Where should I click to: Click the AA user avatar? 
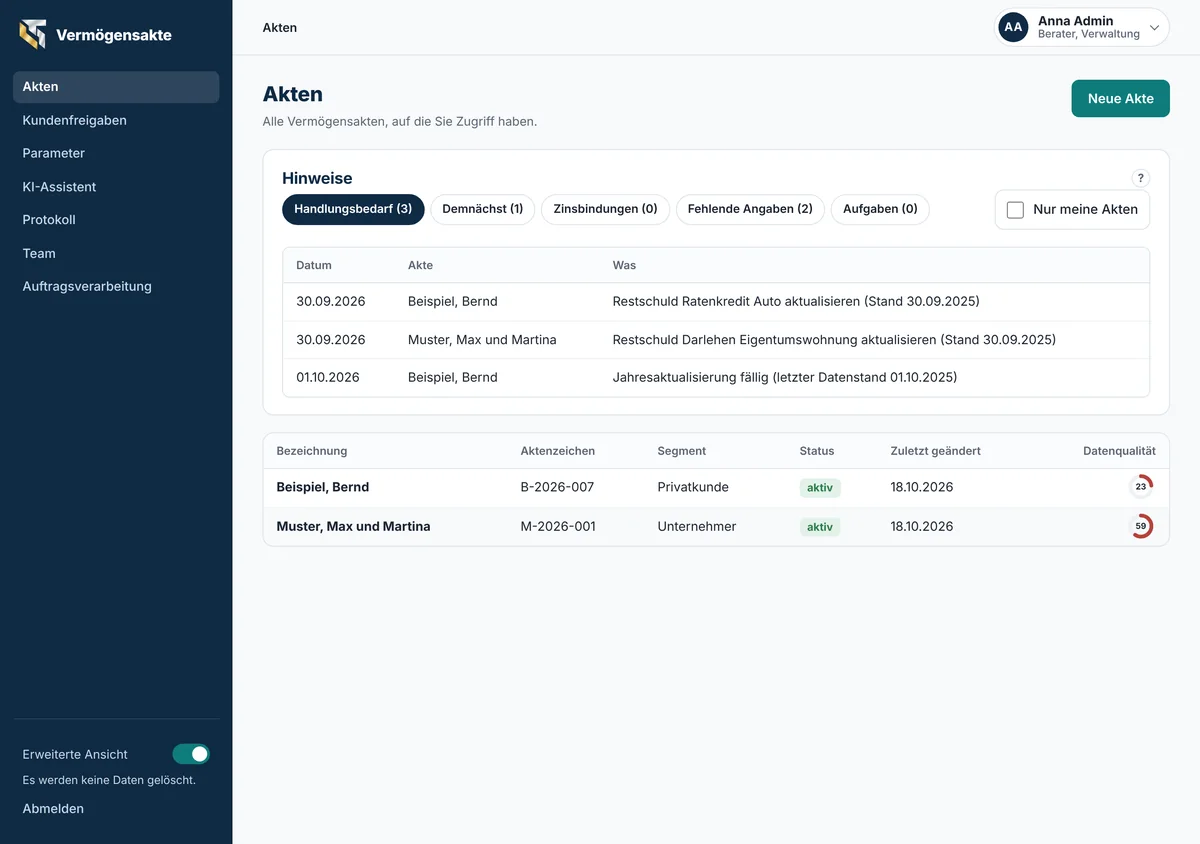(1013, 27)
